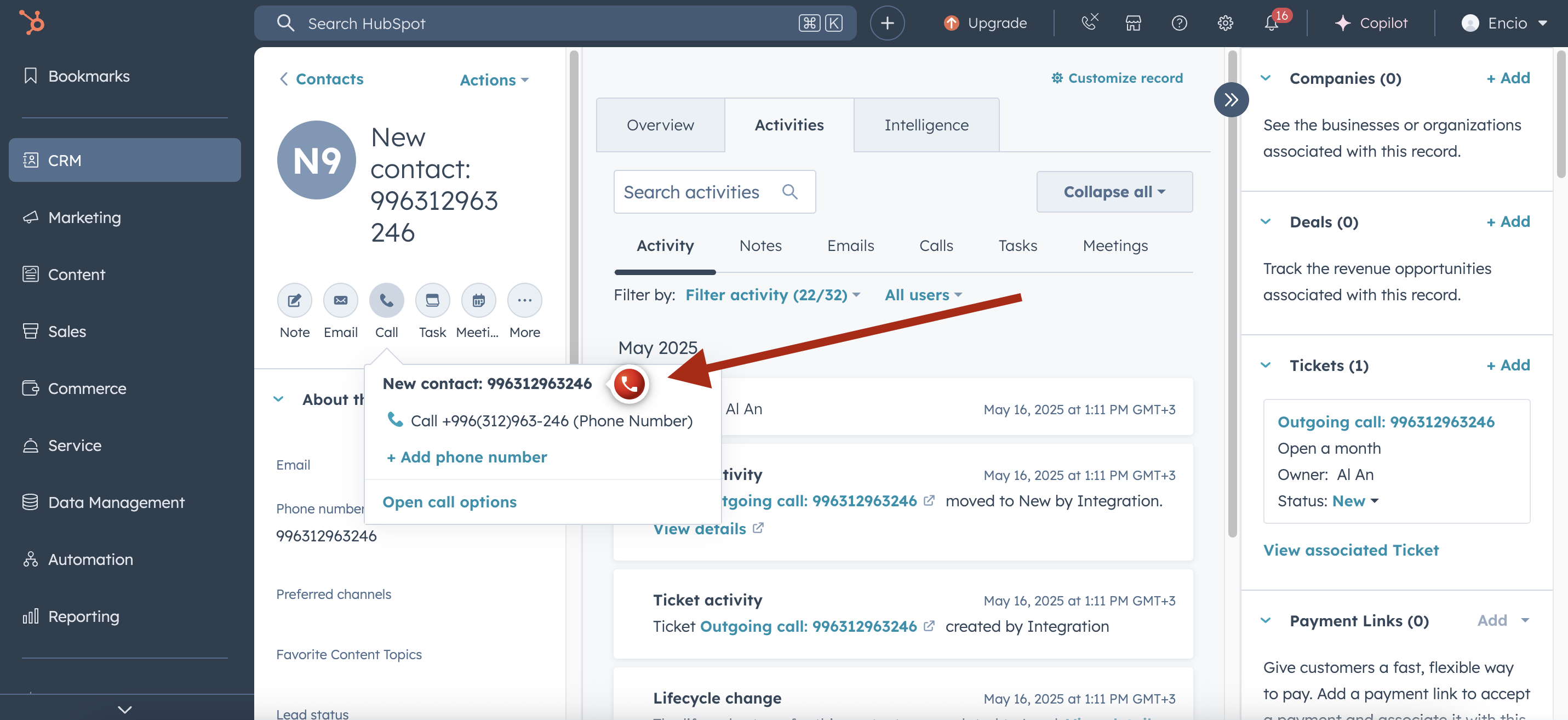Create a task with the Task icon
The width and height of the screenshot is (1568, 720).
click(432, 300)
